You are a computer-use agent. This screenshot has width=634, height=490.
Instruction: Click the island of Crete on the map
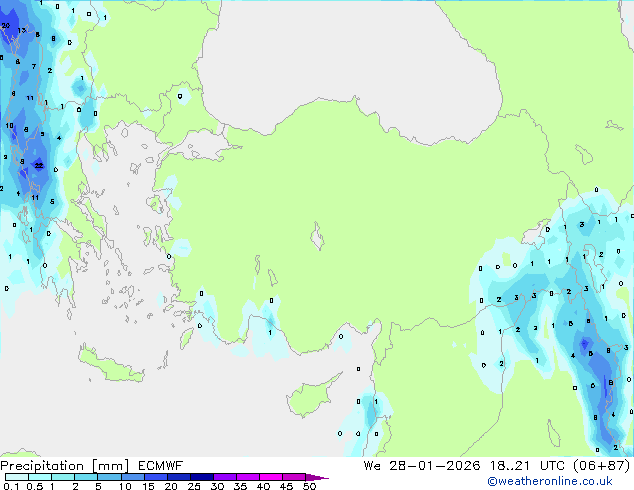point(109,365)
